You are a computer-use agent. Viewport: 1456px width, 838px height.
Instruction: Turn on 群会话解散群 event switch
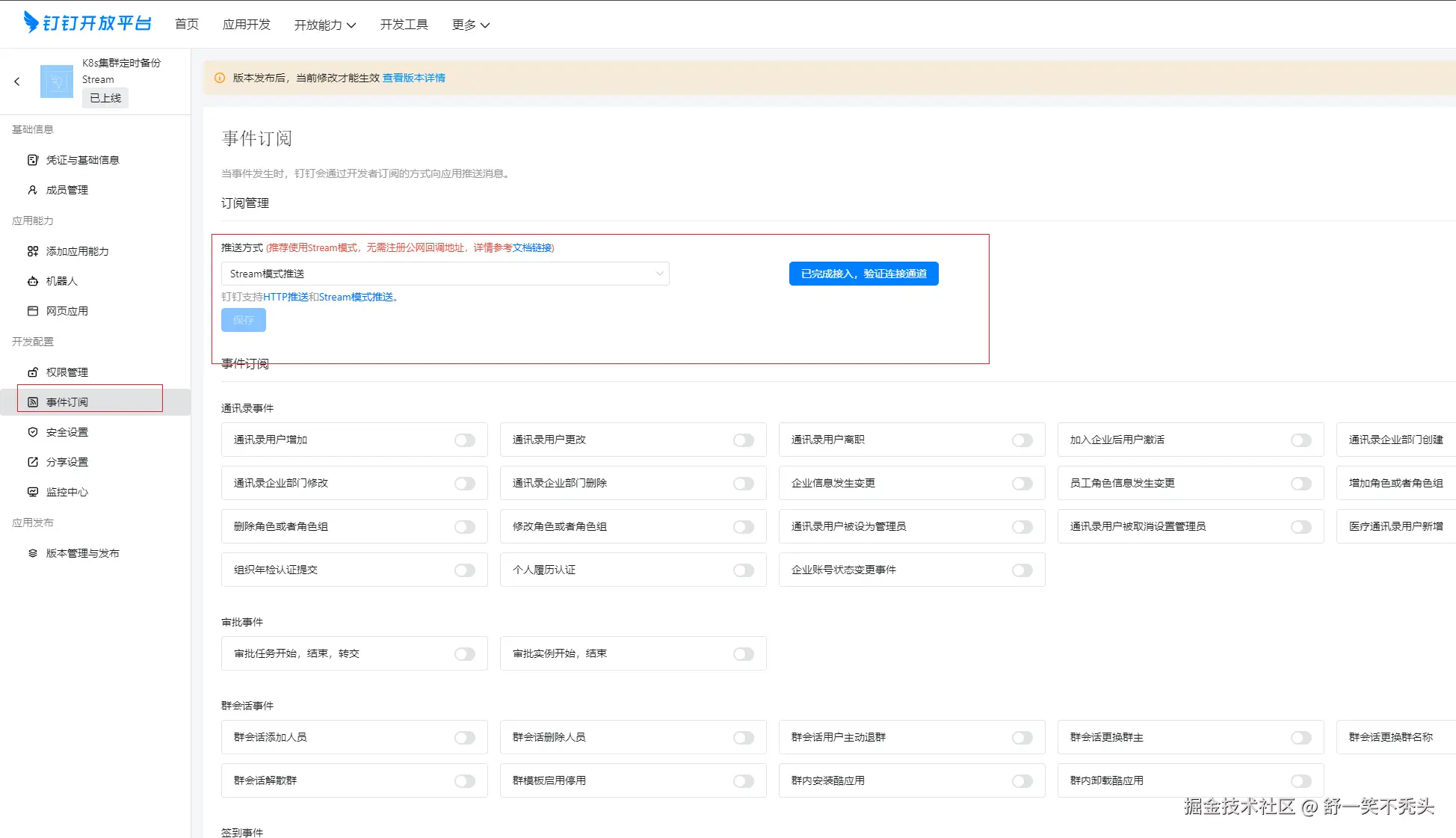click(x=465, y=781)
